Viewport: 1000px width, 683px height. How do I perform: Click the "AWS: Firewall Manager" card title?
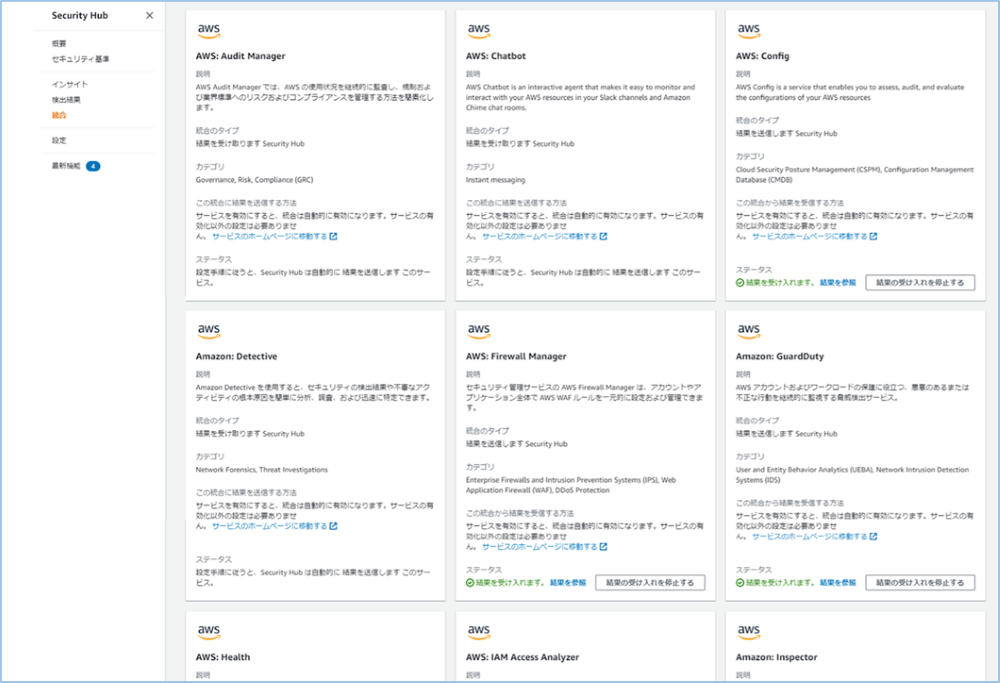pos(516,356)
